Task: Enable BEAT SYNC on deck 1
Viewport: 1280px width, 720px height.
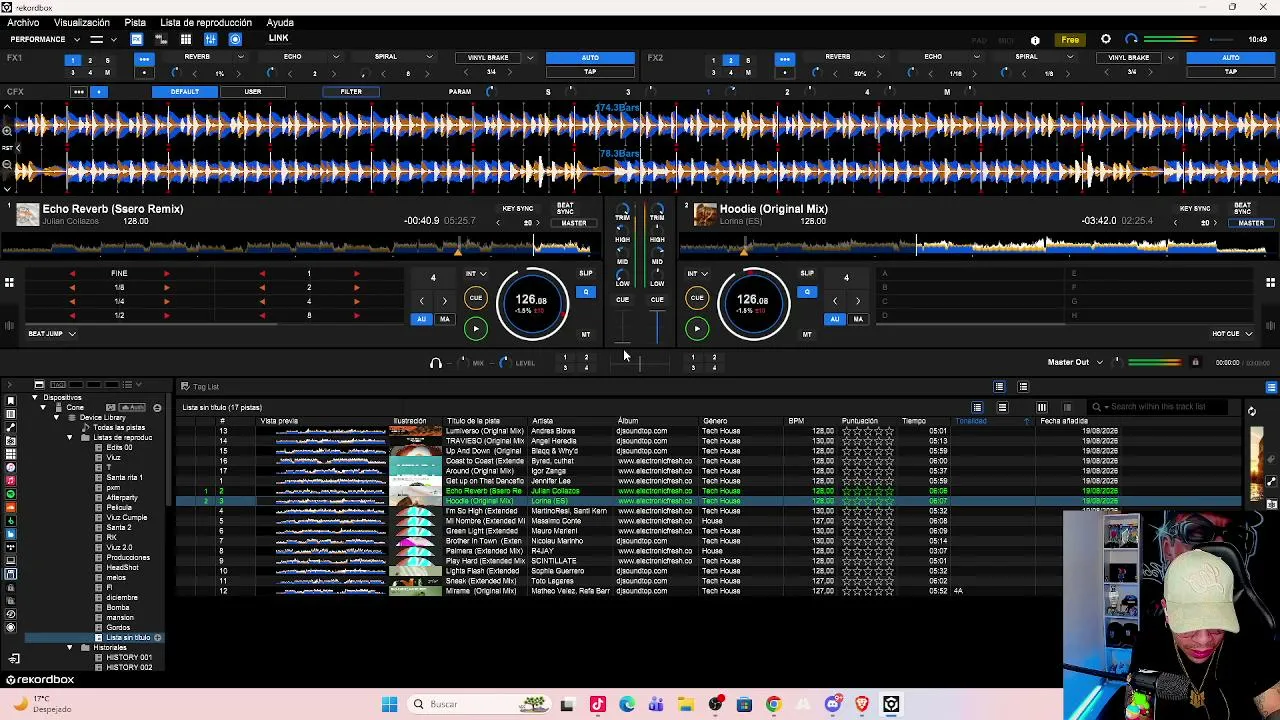Action: point(566,208)
